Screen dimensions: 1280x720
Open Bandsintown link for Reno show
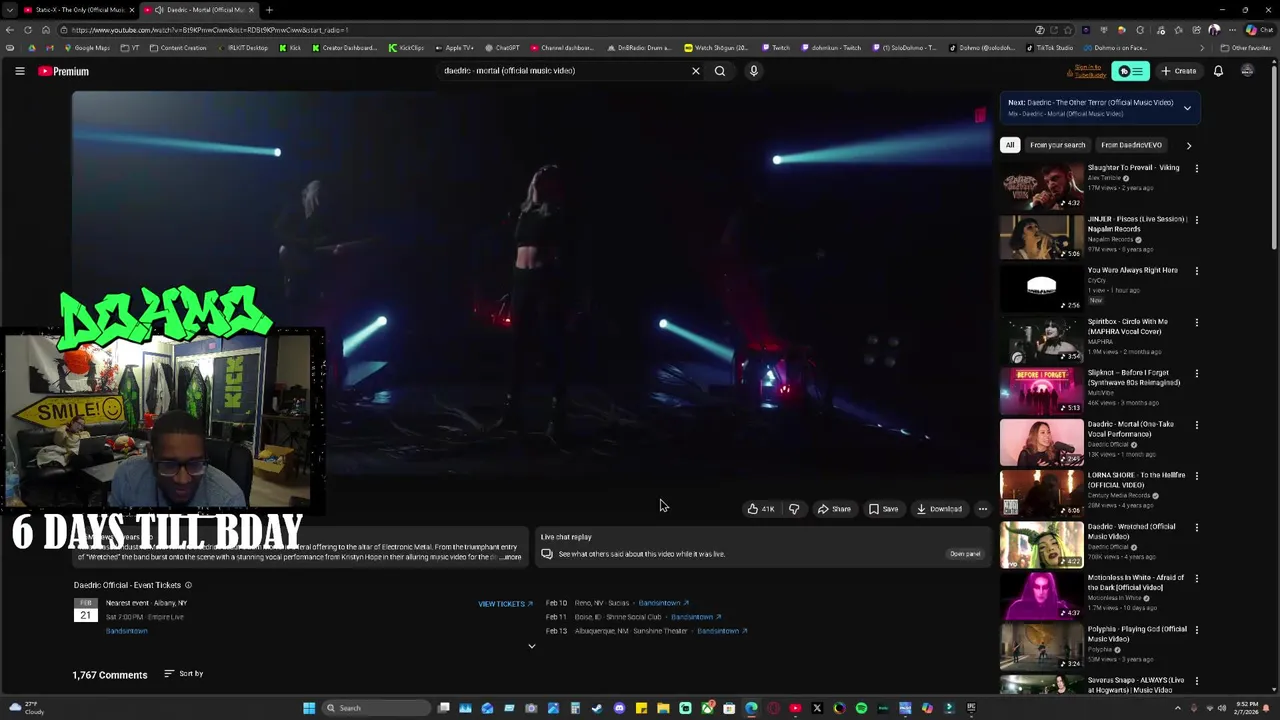[x=663, y=603]
